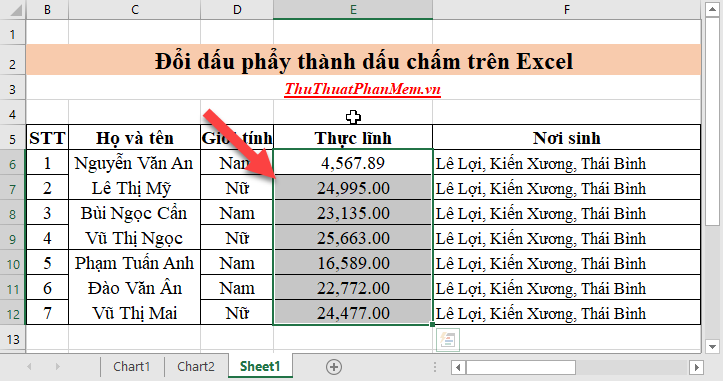Screen dimensions: 723x381
Task: Click the 'Nơi sinh' cell in row 6
Action: tap(567, 162)
